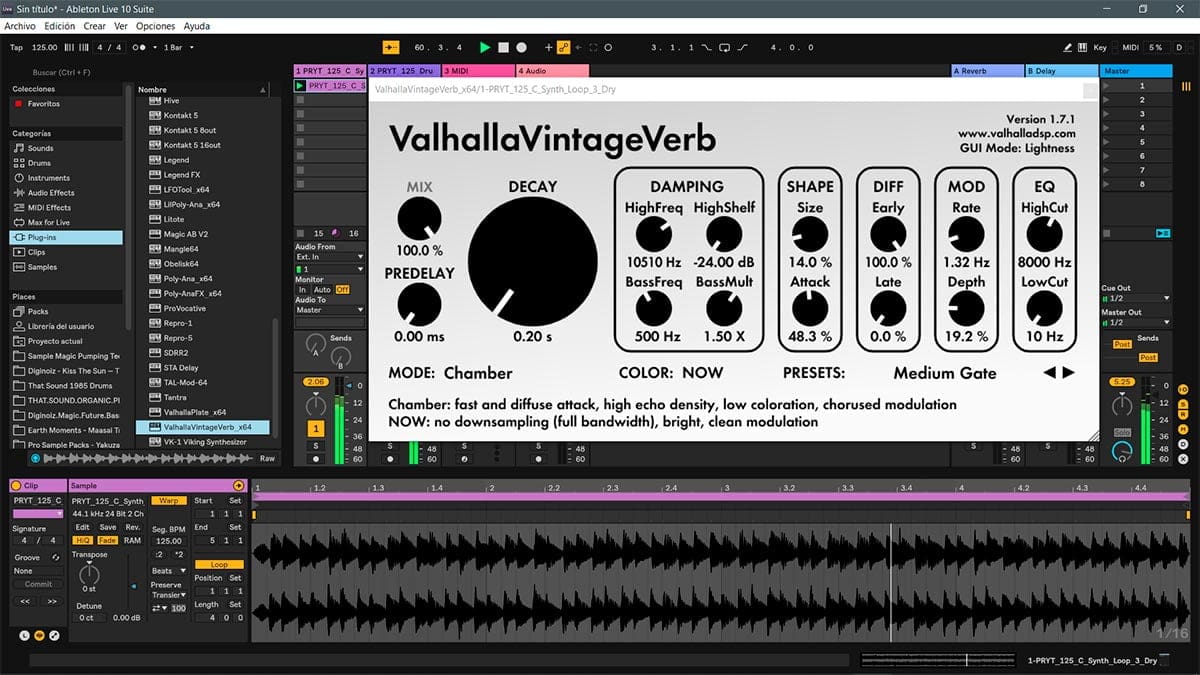This screenshot has width=1200, height=675.
Task: Go to previous preset with left arrow
Action: click(1050, 373)
